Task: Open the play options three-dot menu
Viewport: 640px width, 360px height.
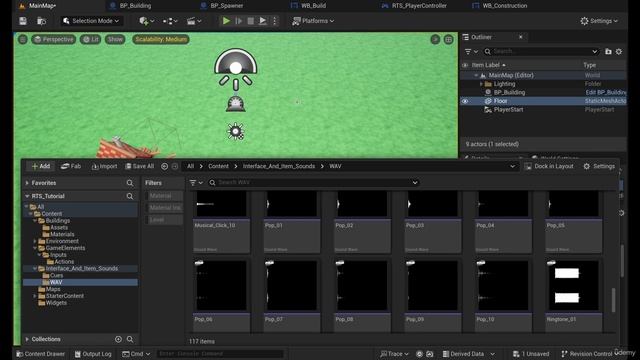Action: point(274,21)
